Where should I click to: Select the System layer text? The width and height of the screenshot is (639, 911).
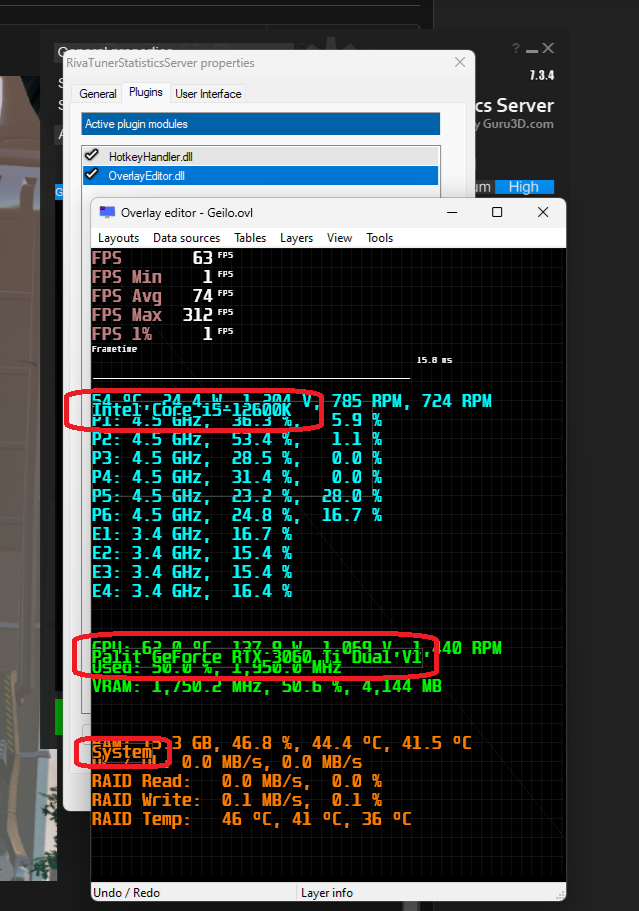click(122, 752)
